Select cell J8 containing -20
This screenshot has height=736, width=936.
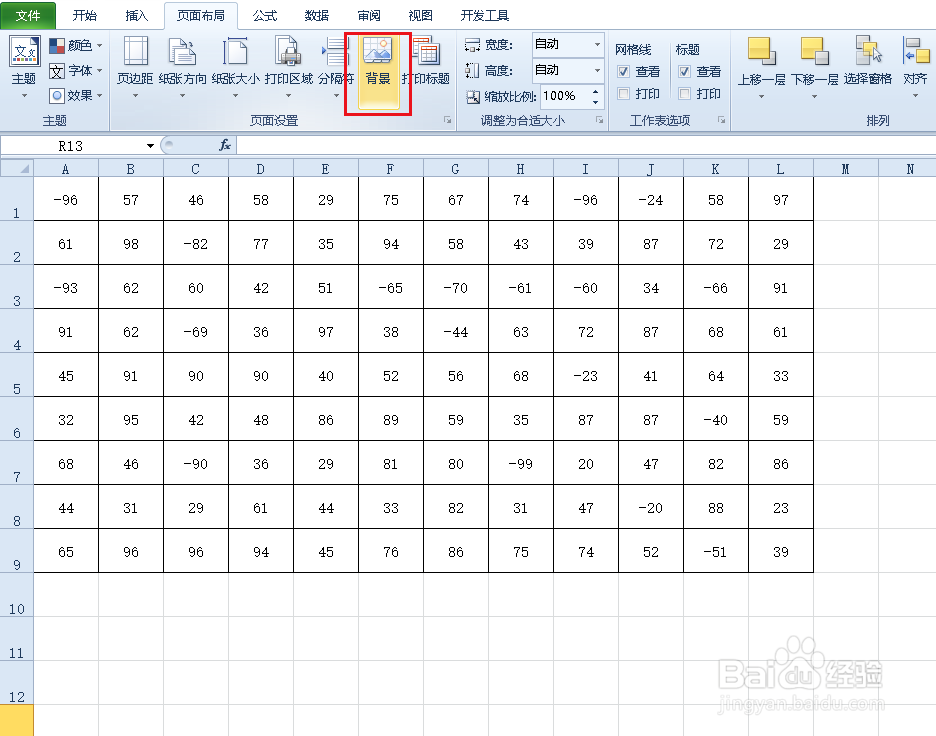coord(651,507)
